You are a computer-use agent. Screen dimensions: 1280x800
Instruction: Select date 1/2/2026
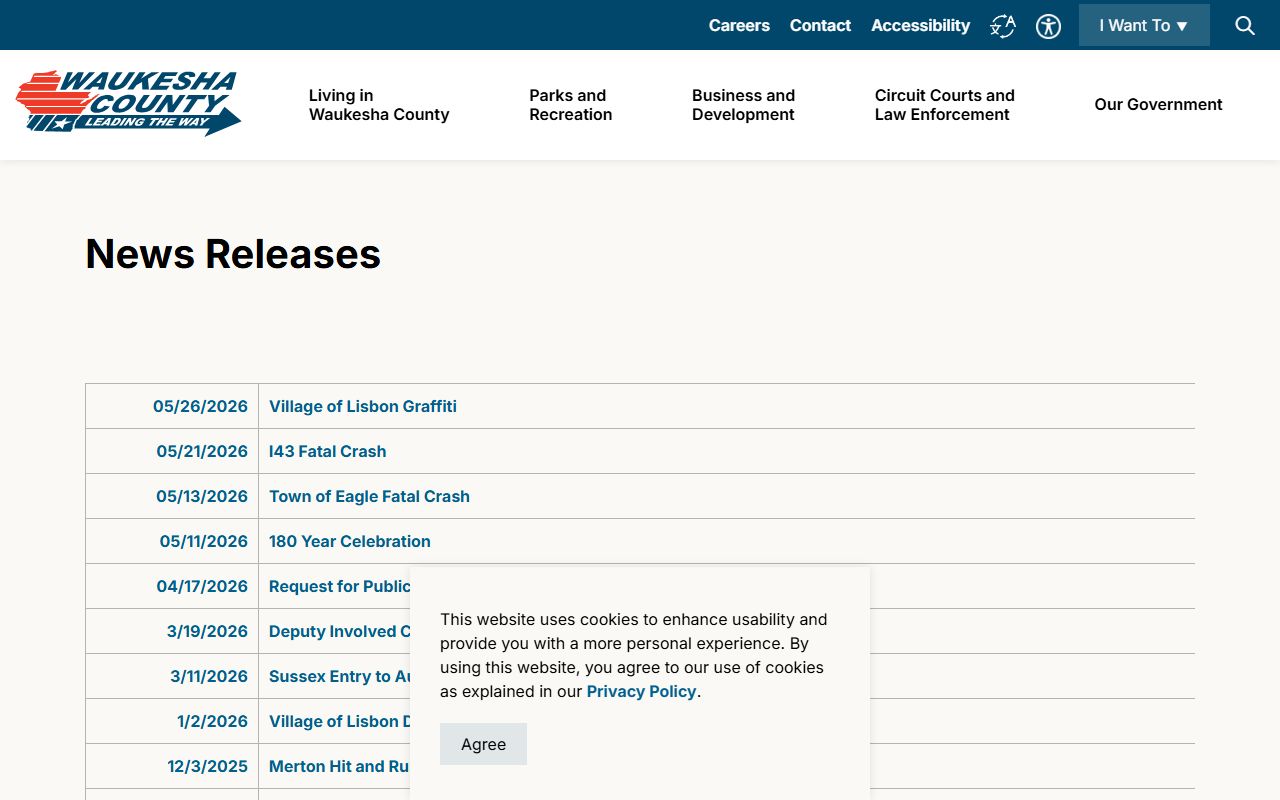212,721
